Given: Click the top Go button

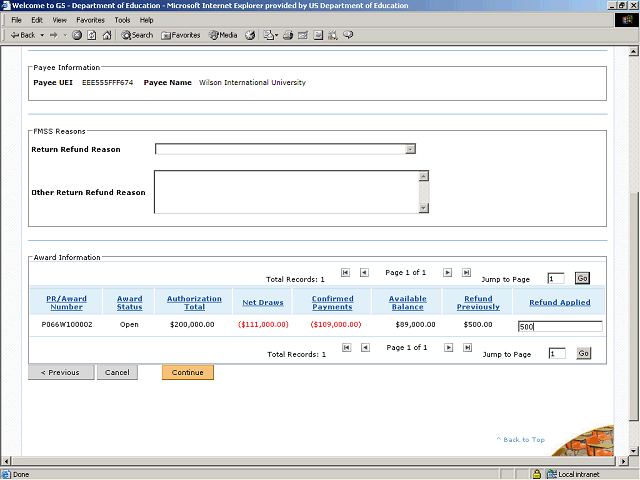Looking at the screenshot, I should coord(582,278).
